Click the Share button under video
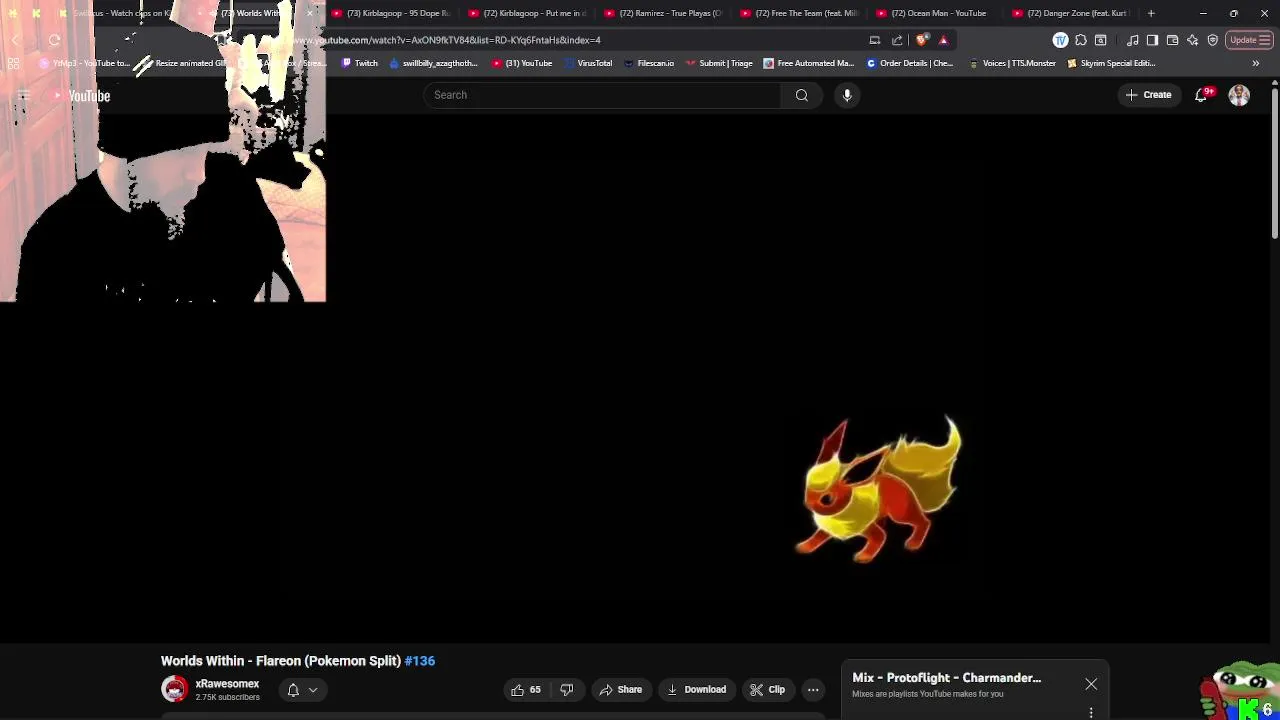Screen dimensions: 1280x720 [x=620, y=690]
